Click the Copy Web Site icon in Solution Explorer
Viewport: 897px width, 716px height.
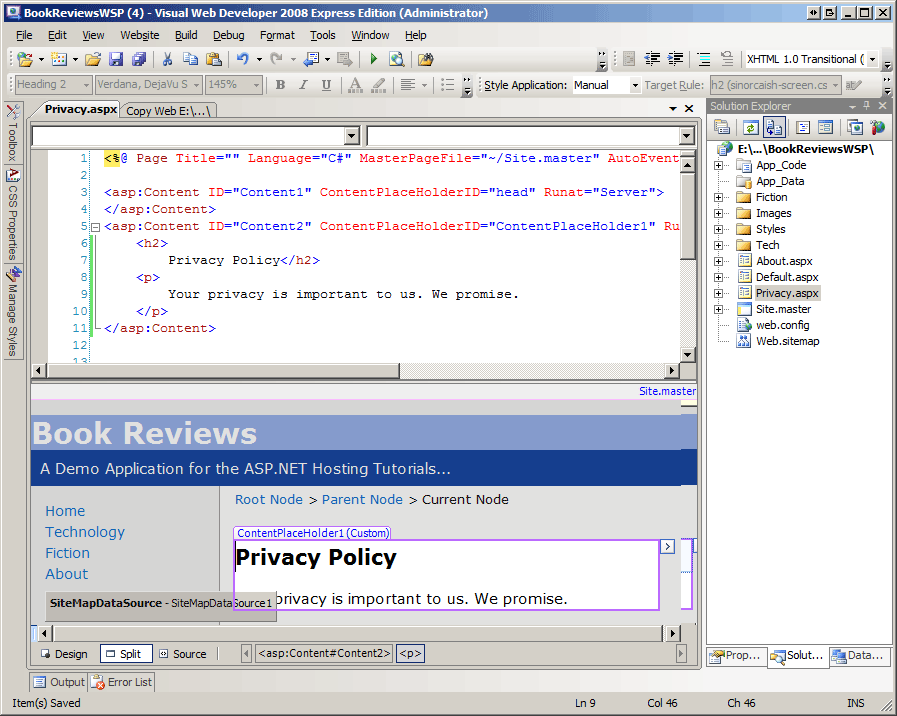854,127
